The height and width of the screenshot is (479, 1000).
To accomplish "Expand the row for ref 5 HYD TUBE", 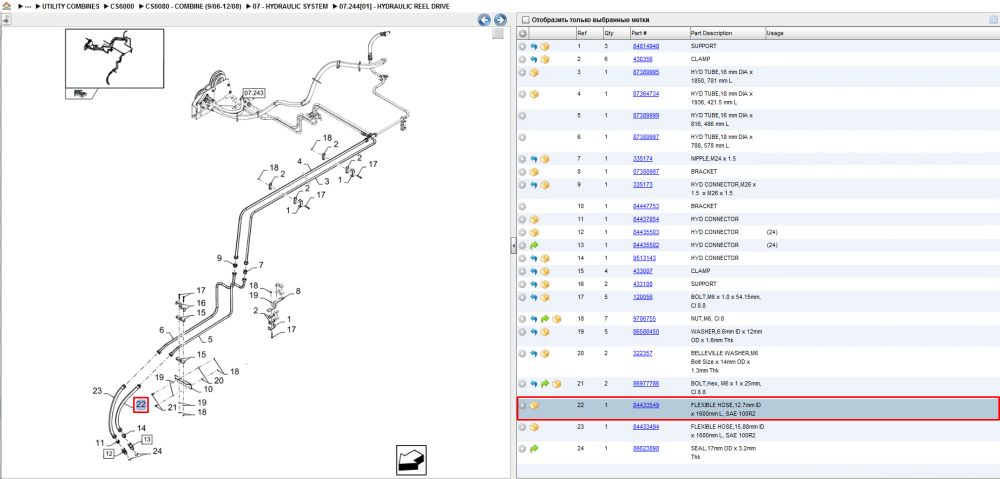I will 522,116.
